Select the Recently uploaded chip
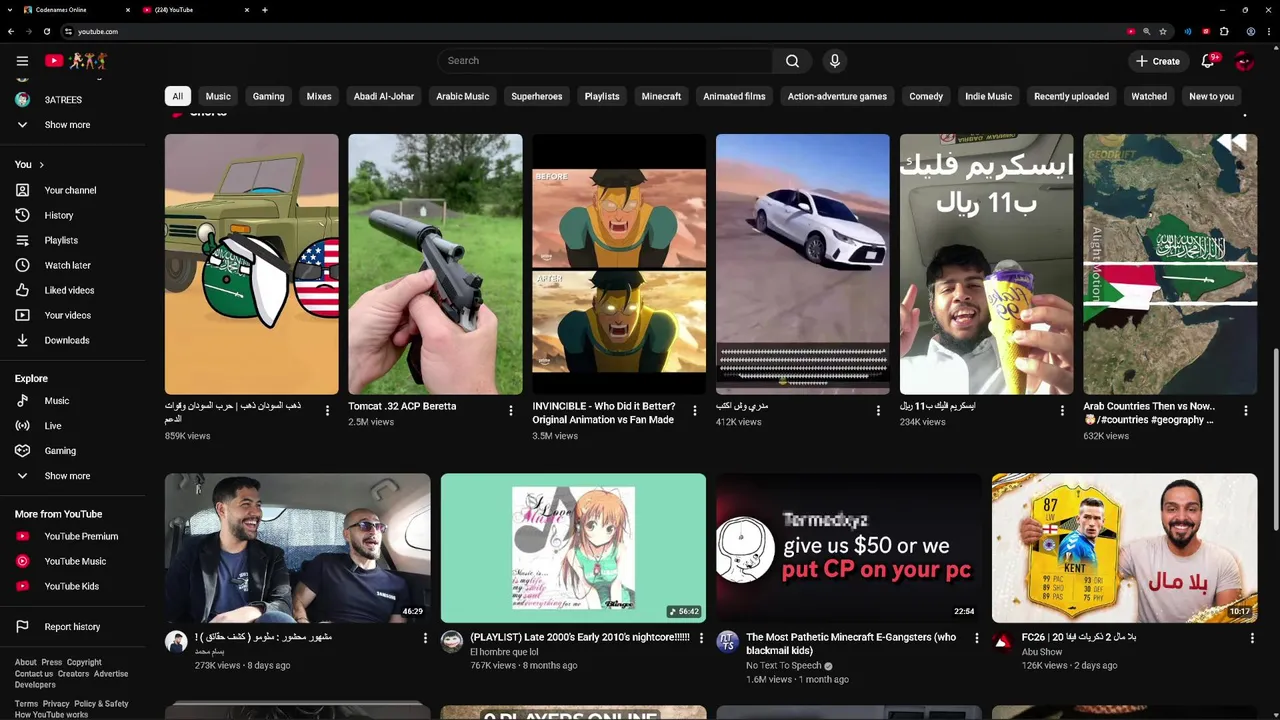Viewport: 1280px width, 720px height. pos(1071,96)
